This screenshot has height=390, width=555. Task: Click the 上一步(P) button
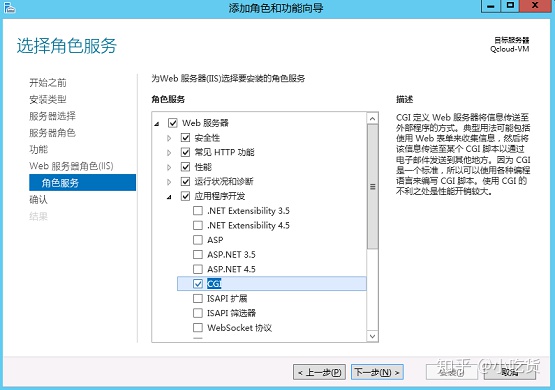pyautogui.click(x=320, y=372)
